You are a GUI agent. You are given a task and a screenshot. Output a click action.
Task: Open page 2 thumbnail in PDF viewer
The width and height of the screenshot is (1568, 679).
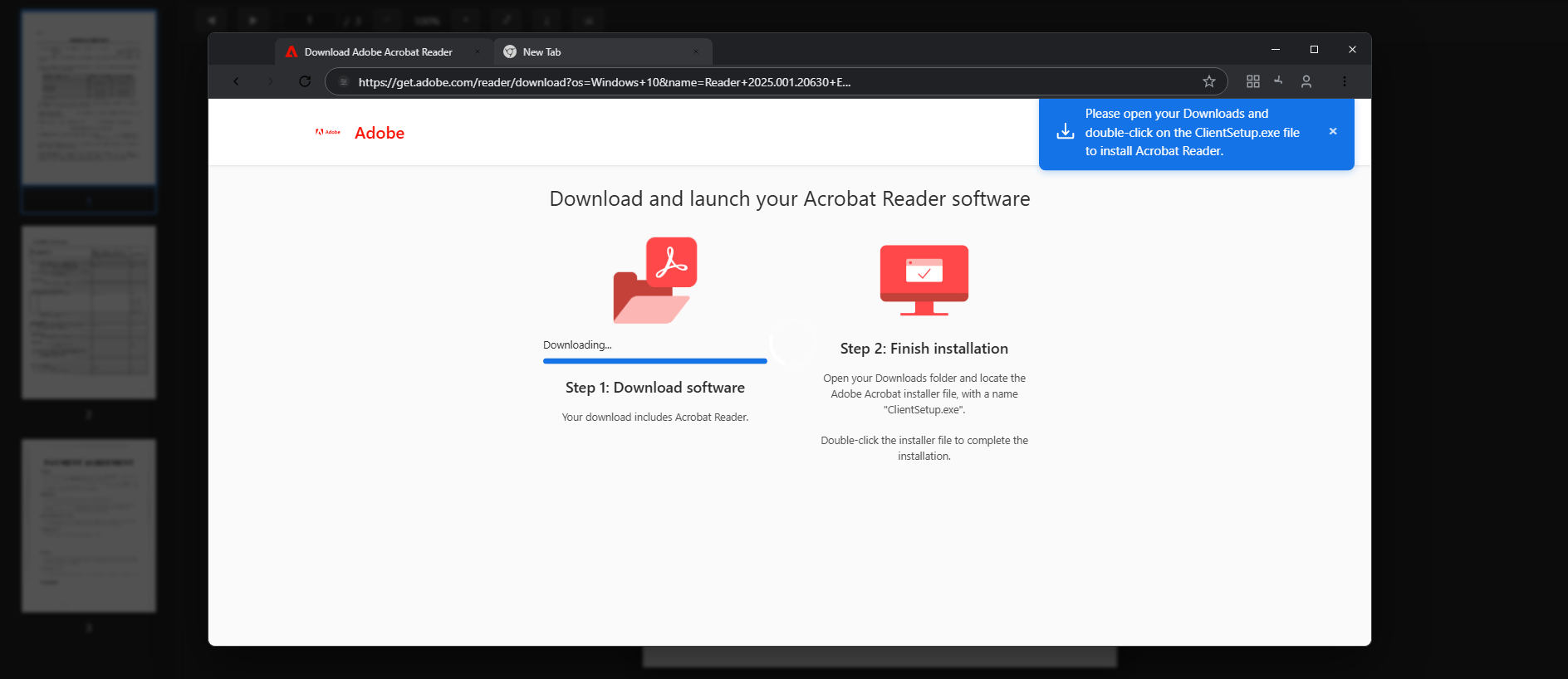point(89,312)
